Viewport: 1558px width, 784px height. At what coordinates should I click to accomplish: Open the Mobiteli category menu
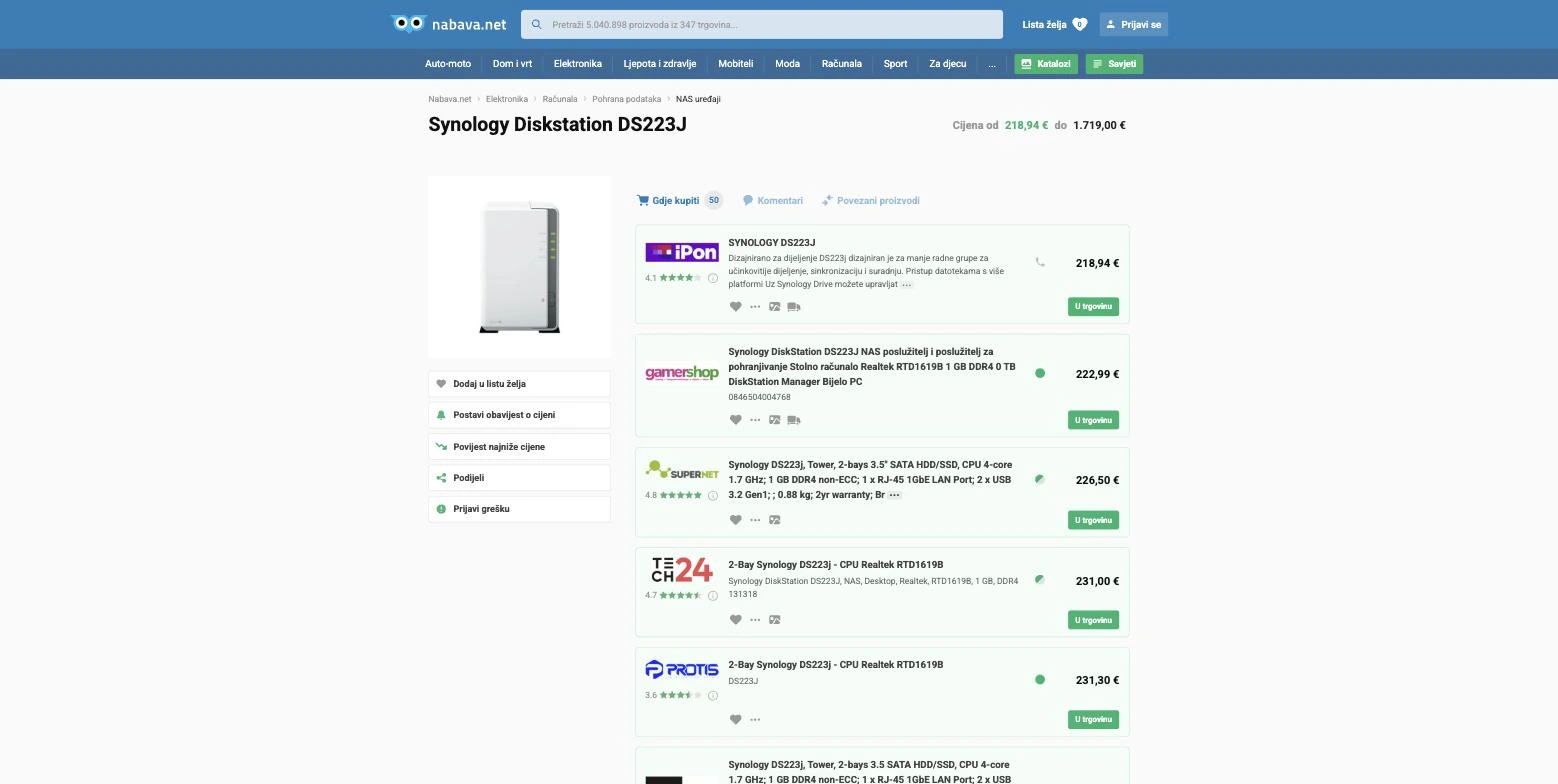[x=736, y=64]
